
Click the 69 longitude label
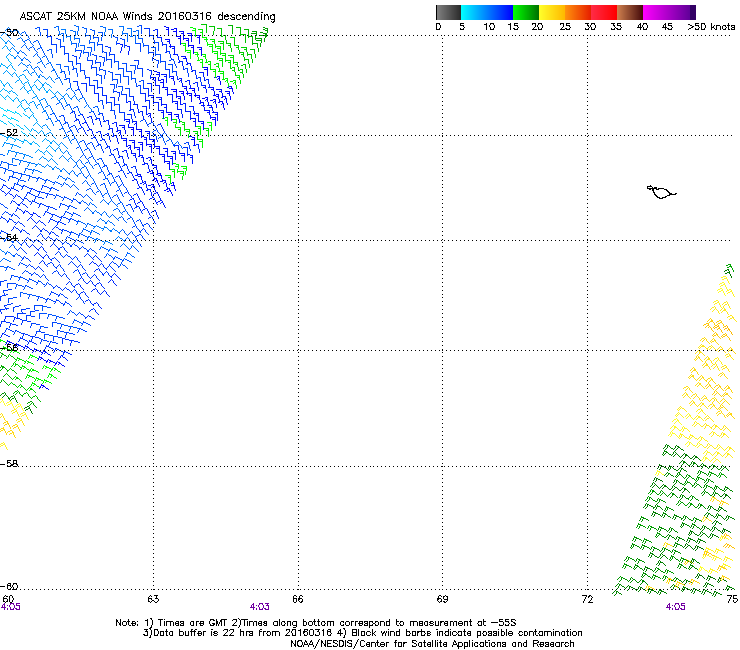pyautogui.click(x=442, y=599)
